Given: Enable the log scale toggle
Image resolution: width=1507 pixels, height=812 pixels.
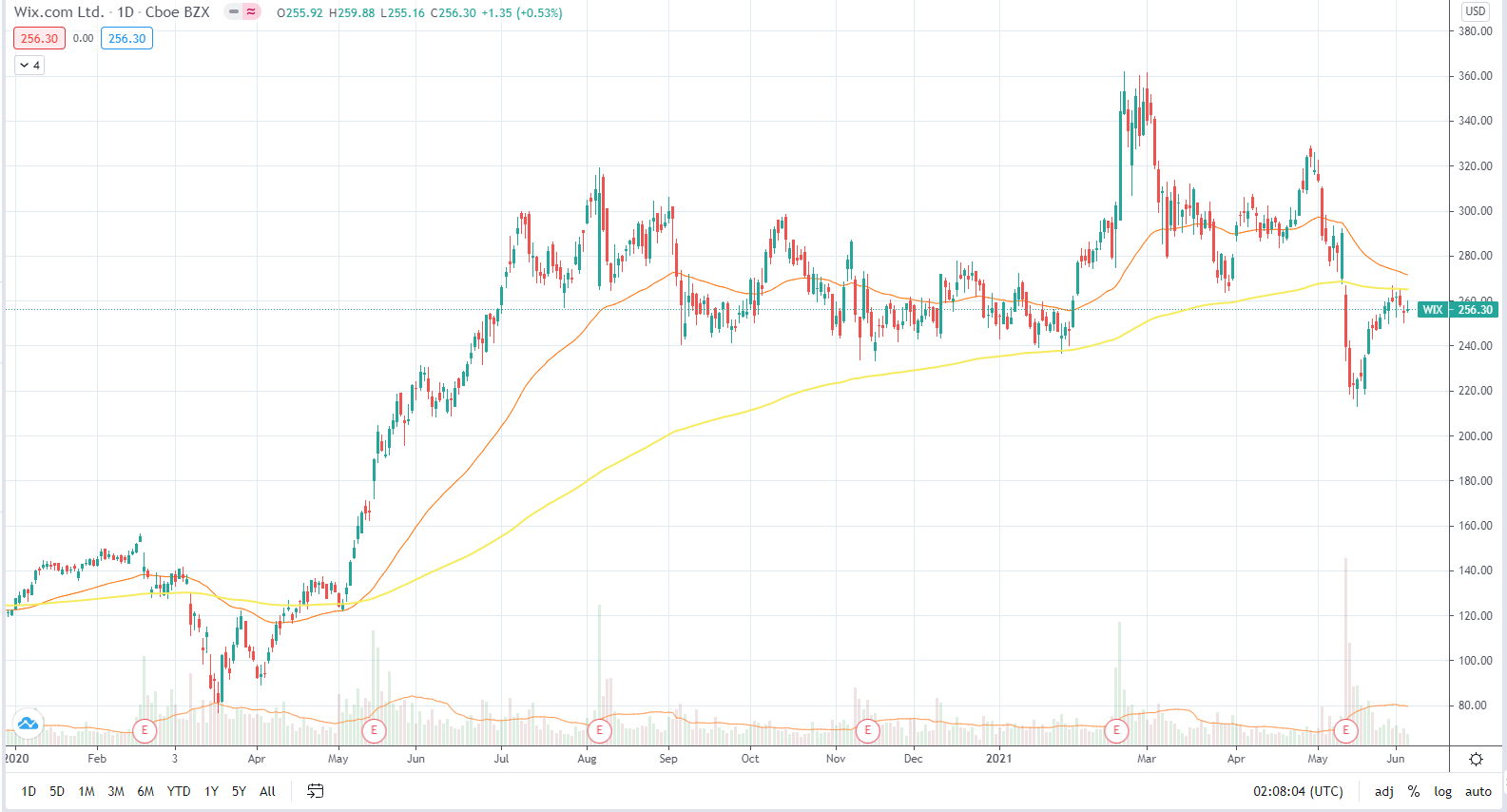Looking at the screenshot, I should (x=1442, y=791).
